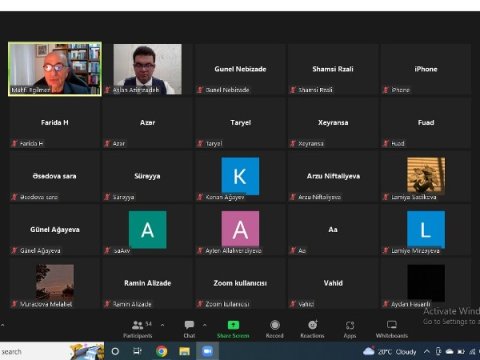Open the 20°C Cloudy weather widget
The height and width of the screenshot is (360, 480).
pos(390,351)
